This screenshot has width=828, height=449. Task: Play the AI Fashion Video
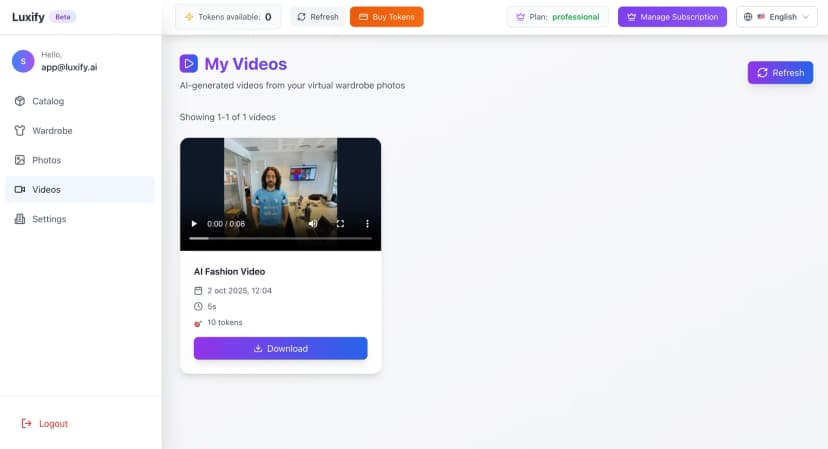pos(194,224)
